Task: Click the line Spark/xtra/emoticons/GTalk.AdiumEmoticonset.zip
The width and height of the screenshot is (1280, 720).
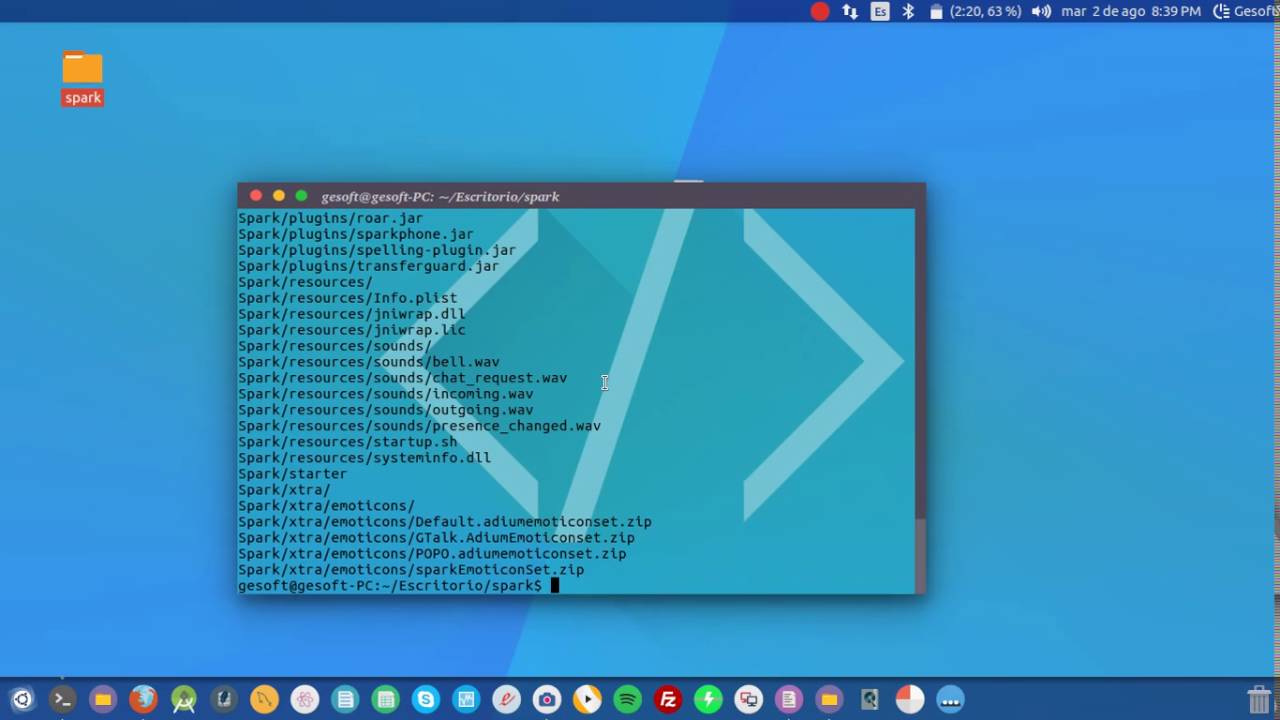Action: pos(436,538)
